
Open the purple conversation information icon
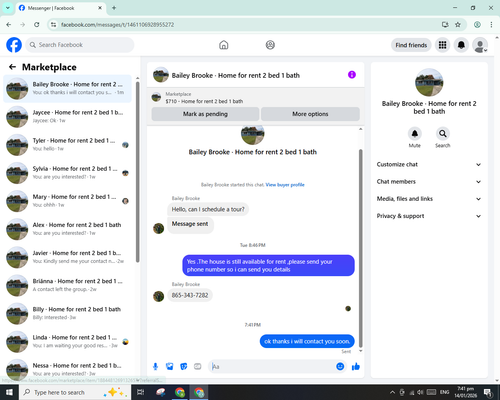pos(352,75)
